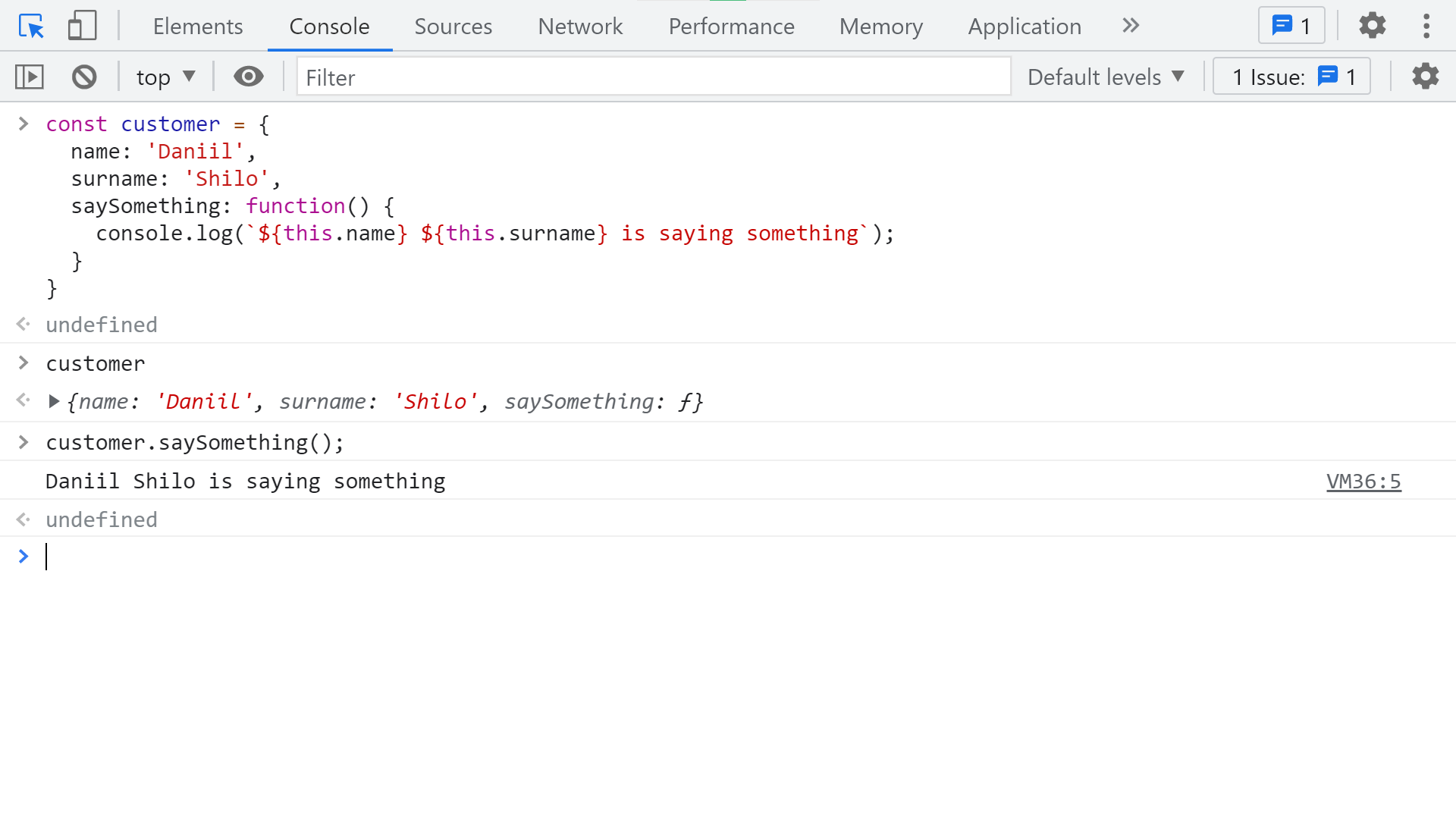Screen dimensions: 1456x819
Task: Clear the console with the ban icon
Action: 84,77
